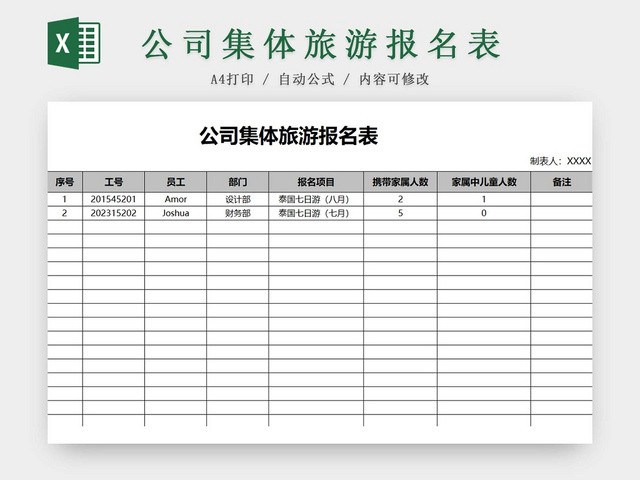Select the 序号 column header

65,182
